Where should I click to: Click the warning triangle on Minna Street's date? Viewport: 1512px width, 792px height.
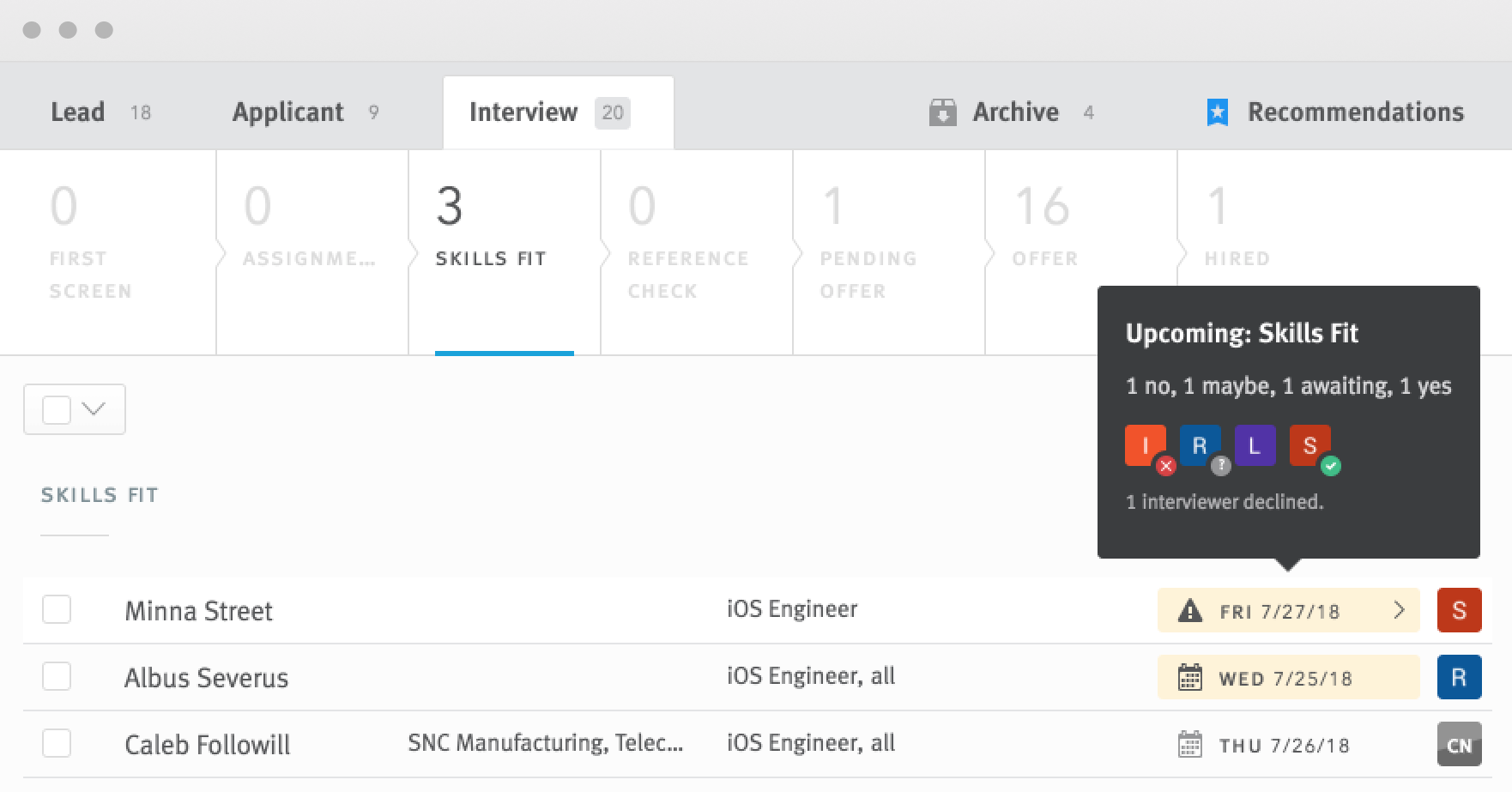point(1189,611)
